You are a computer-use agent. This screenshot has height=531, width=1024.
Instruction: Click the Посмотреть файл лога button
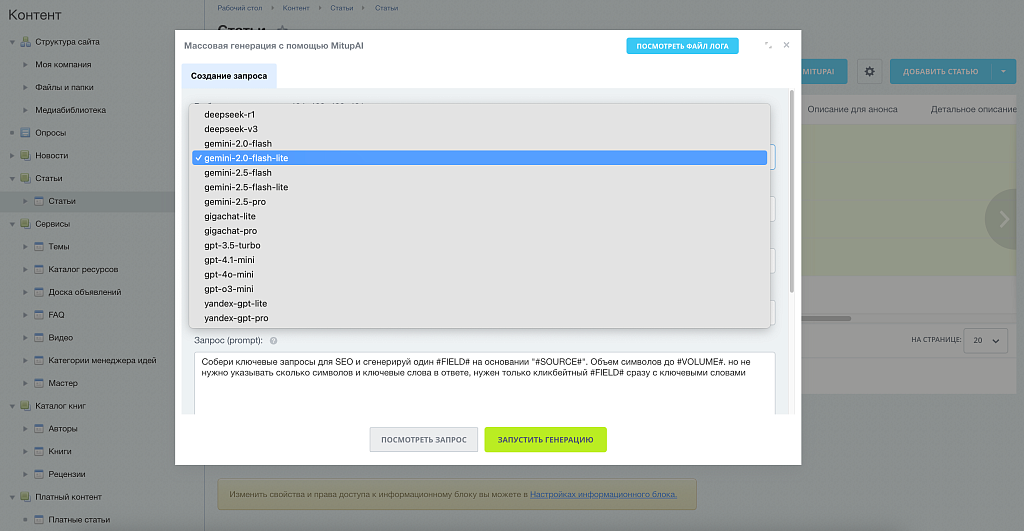click(x=682, y=46)
